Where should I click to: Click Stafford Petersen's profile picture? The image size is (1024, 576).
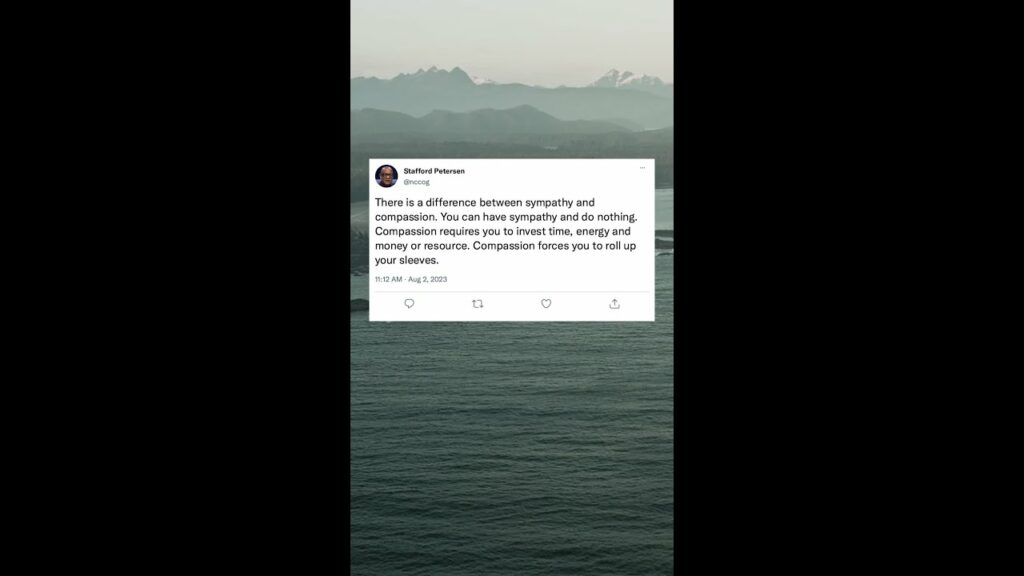386,176
